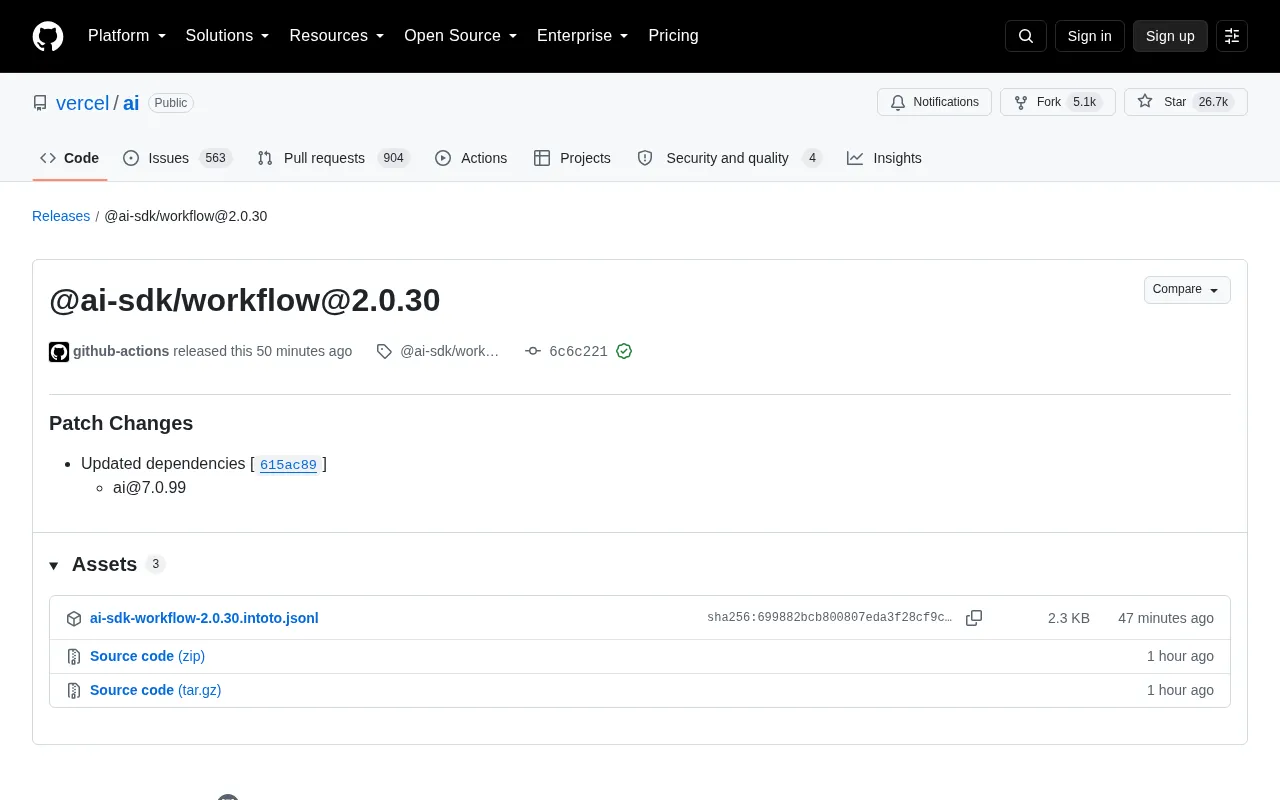Viewport: 1280px width, 800px height.
Task: Open the Actions tab
Action: pyautogui.click(x=471, y=158)
